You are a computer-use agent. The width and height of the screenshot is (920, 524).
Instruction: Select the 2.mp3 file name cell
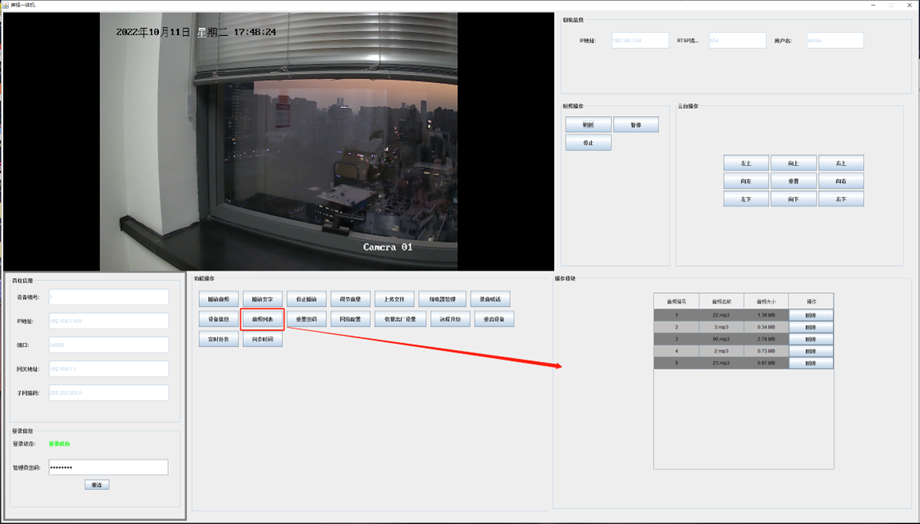coord(721,351)
